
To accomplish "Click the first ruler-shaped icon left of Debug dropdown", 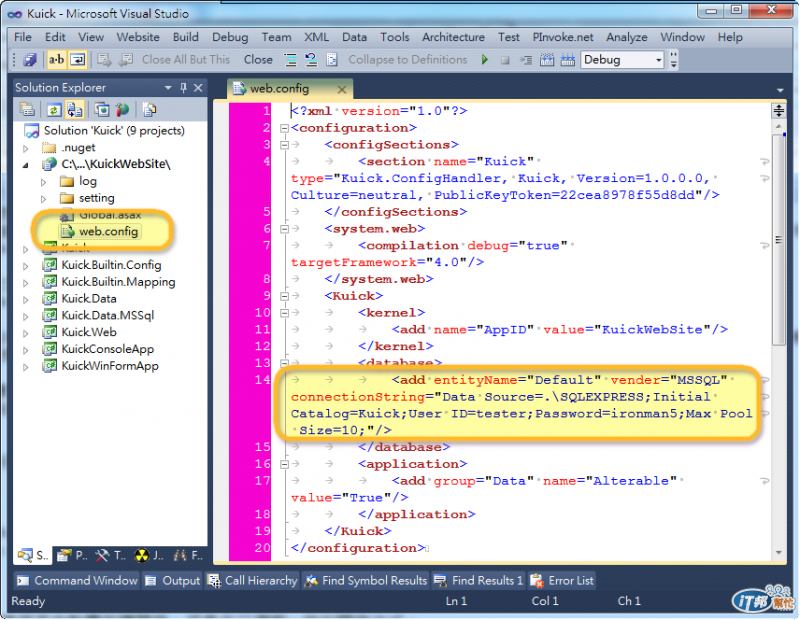I will click(x=547, y=60).
